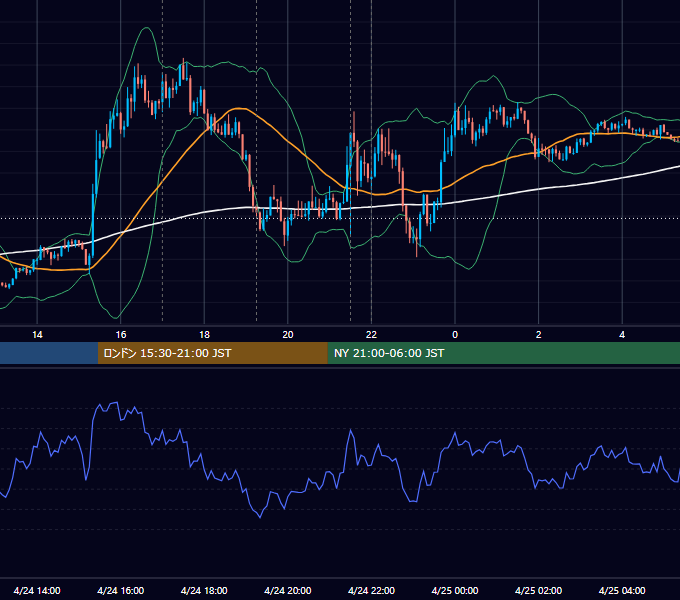Click the 14 hour axis label
This screenshot has width=680, height=600.
tap(37, 335)
